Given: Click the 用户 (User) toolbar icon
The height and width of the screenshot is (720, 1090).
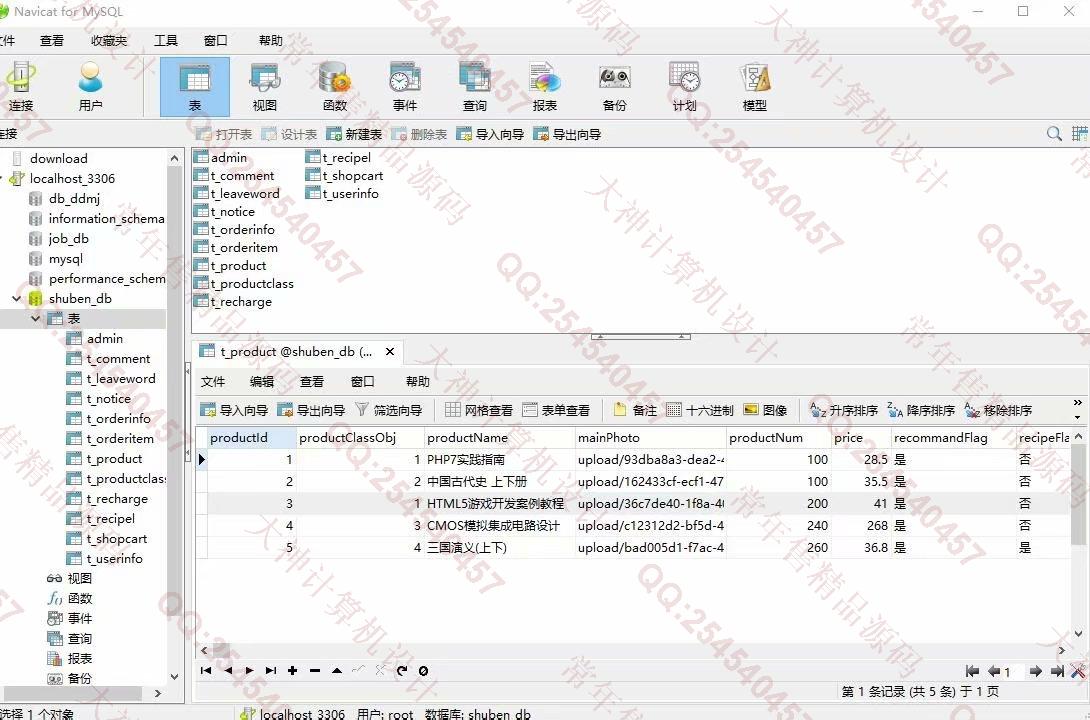Looking at the screenshot, I should click(x=90, y=86).
